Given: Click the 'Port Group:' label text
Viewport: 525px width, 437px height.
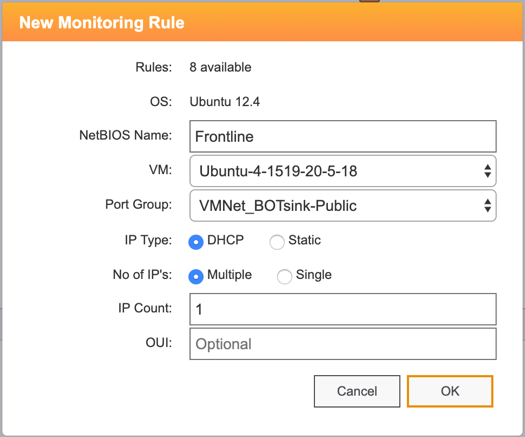Looking at the screenshot, I should click(139, 204).
